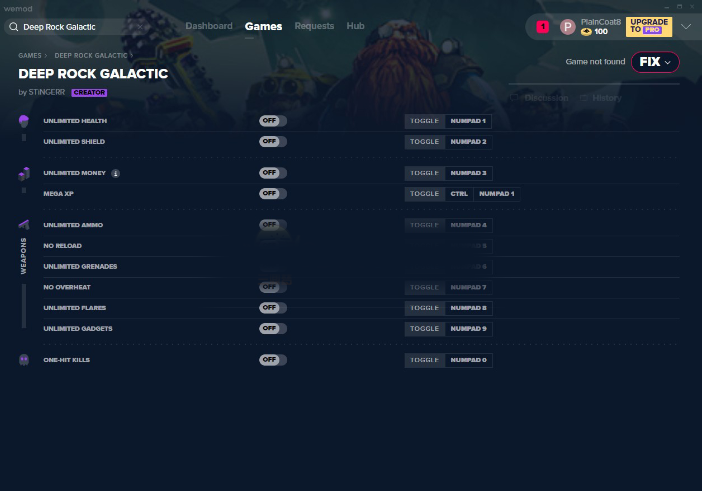Screen dimensions: 702x492
Task: Click the money category cubes icon
Action: [24, 173]
